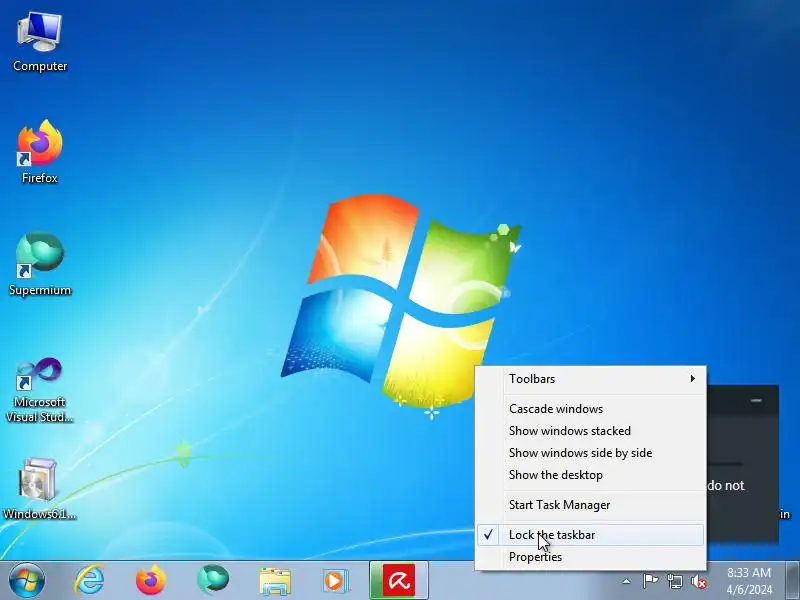Launch Internet Explorer from the taskbar
Image resolution: width=800 pixels, height=600 pixels.
tap(89, 580)
